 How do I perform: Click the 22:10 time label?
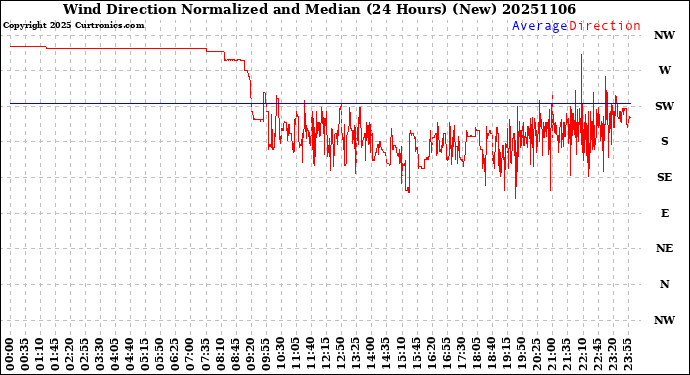[582, 355]
